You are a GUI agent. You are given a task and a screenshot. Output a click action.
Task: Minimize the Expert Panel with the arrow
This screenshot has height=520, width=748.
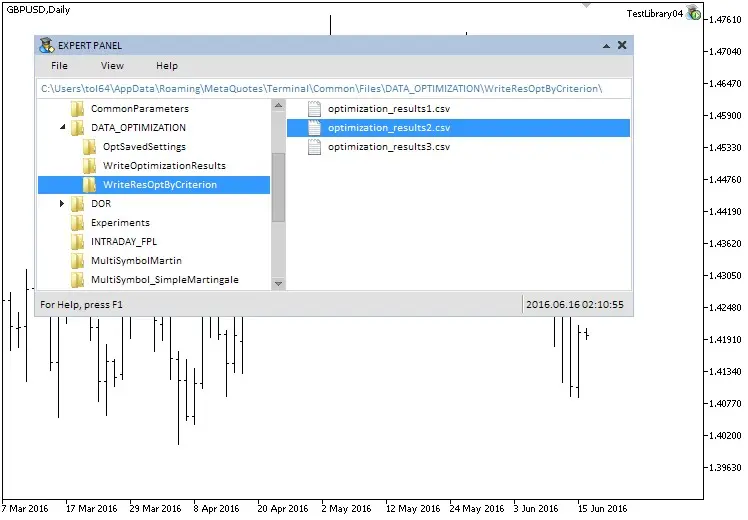tap(606, 46)
